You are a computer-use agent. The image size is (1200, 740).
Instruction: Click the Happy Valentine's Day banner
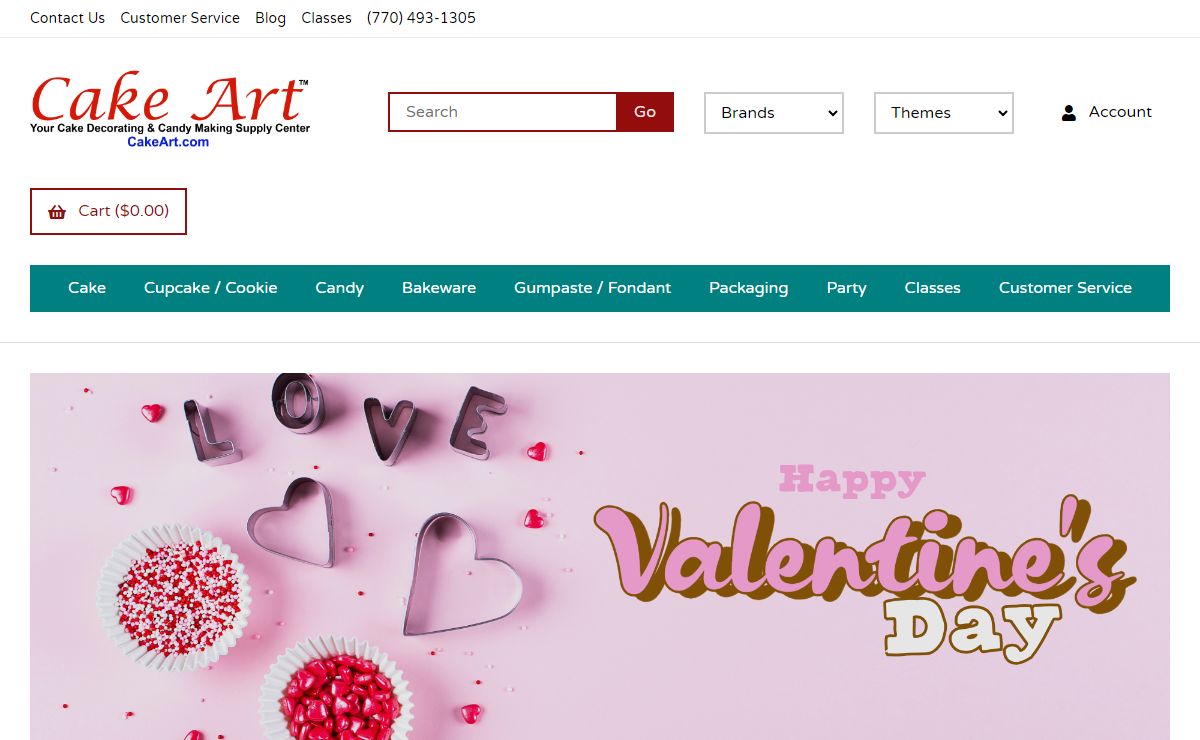click(600, 556)
